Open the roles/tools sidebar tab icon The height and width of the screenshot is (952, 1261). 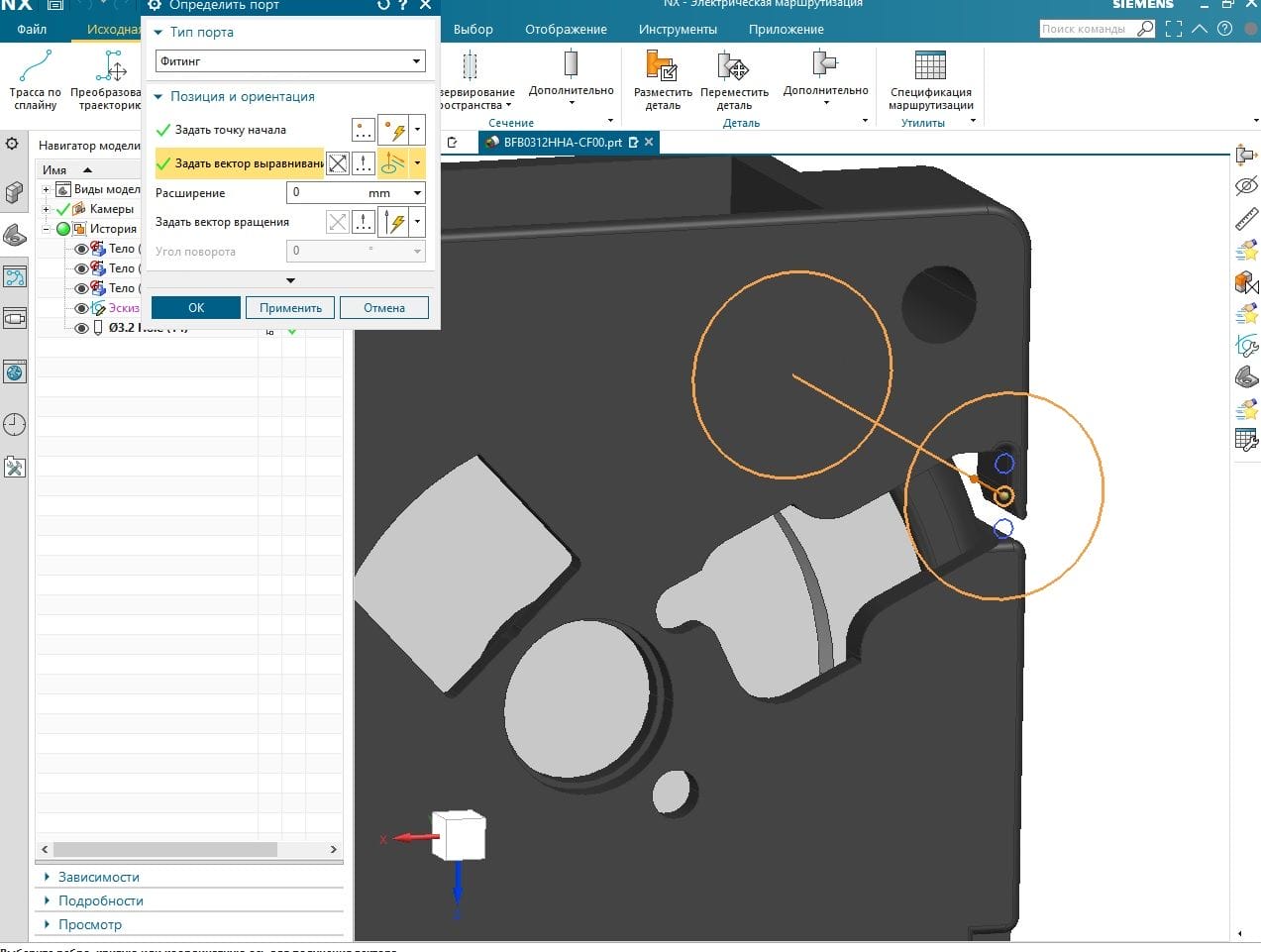[14, 467]
